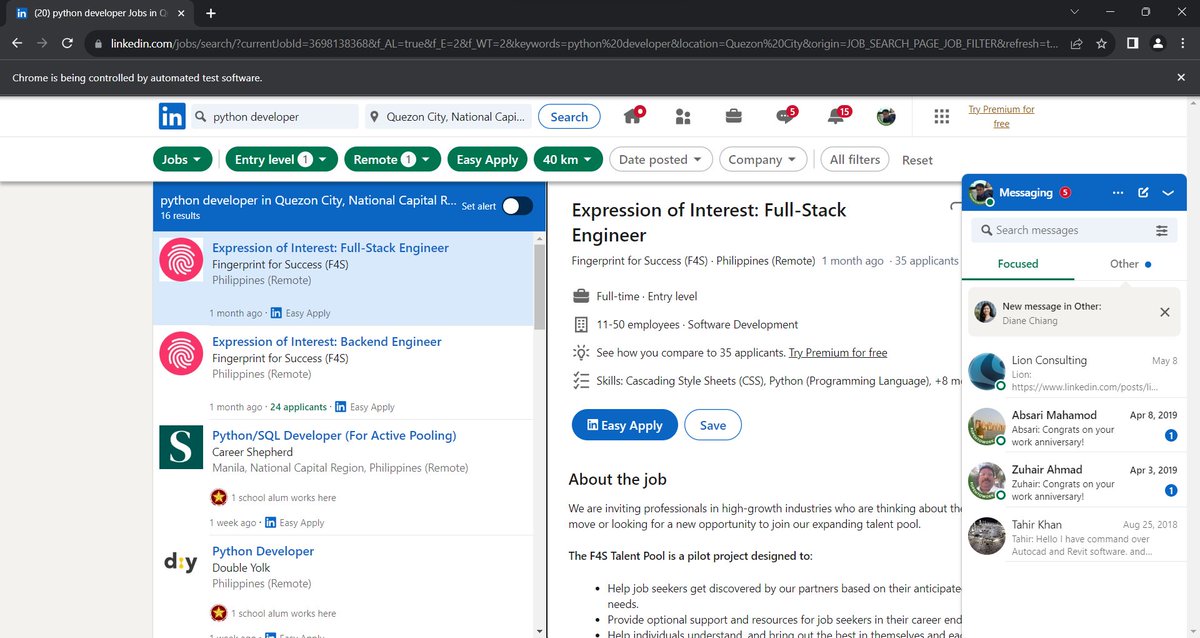Screen dimensions: 1200x638
Task: Click the Messaging panel header title
Action: coord(1025,192)
